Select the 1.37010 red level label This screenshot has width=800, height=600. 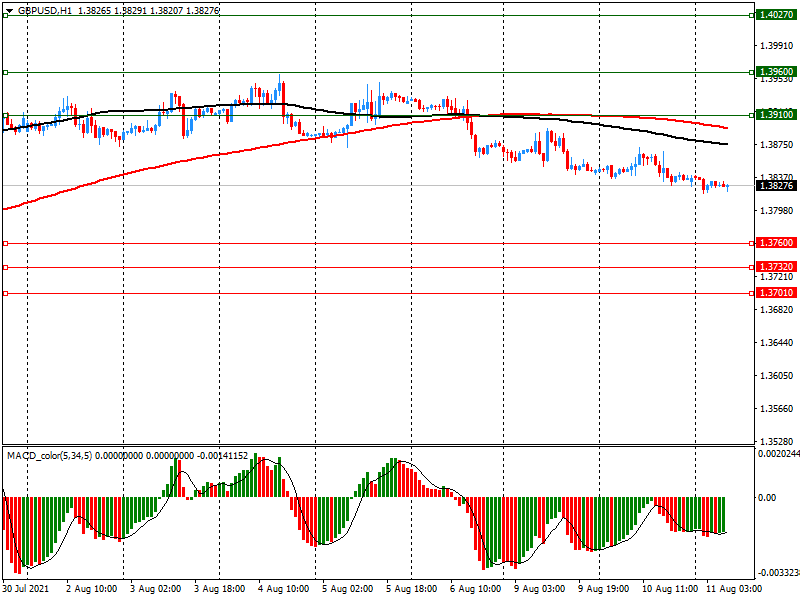coord(776,292)
